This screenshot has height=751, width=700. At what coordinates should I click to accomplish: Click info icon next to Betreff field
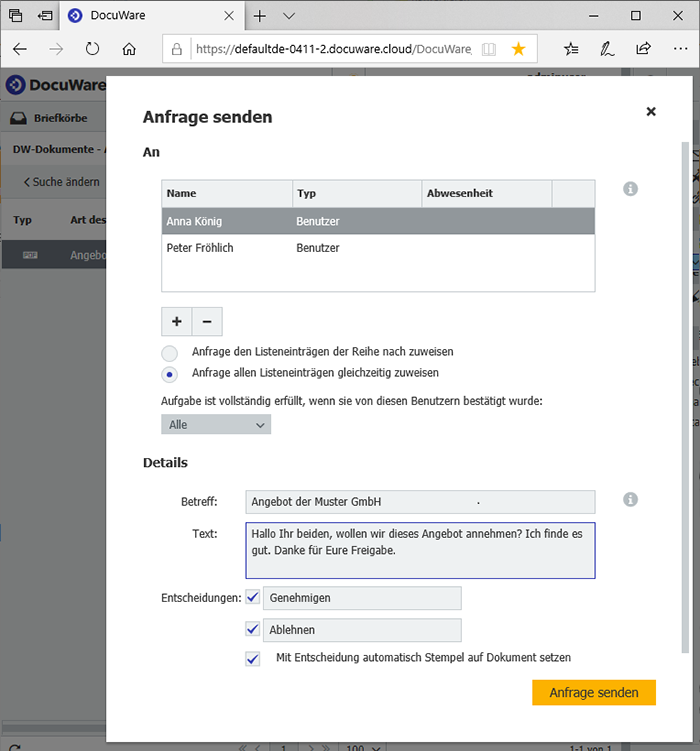630,500
